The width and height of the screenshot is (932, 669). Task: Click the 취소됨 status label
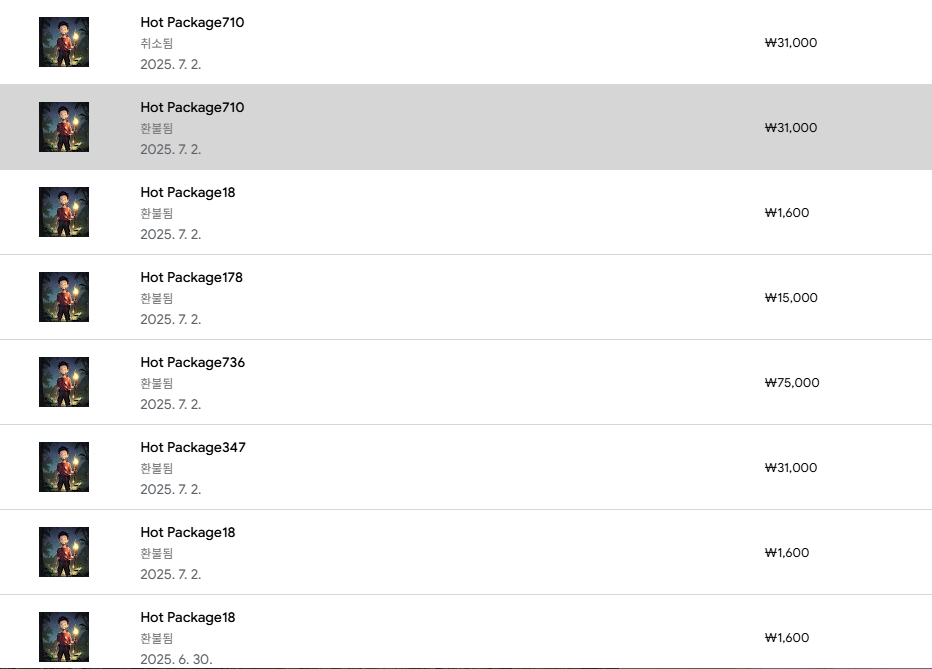click(x=157, y=43)
